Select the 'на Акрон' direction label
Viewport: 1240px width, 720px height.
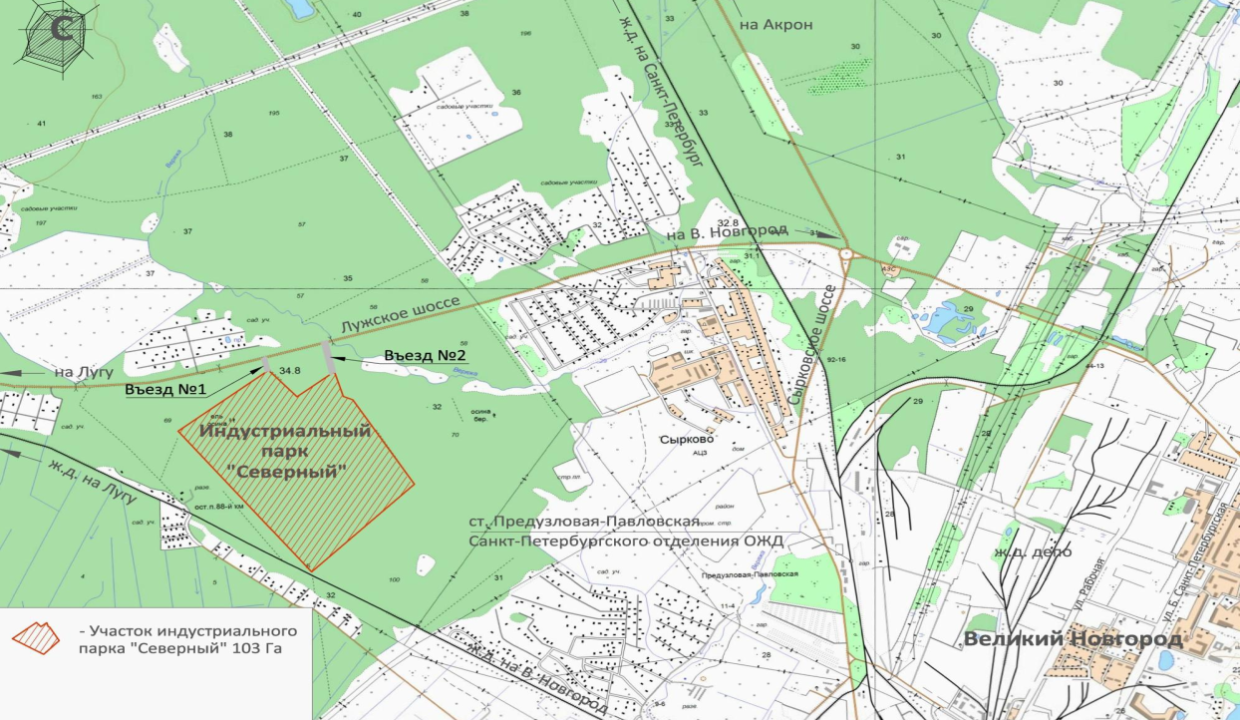[775, 25]
